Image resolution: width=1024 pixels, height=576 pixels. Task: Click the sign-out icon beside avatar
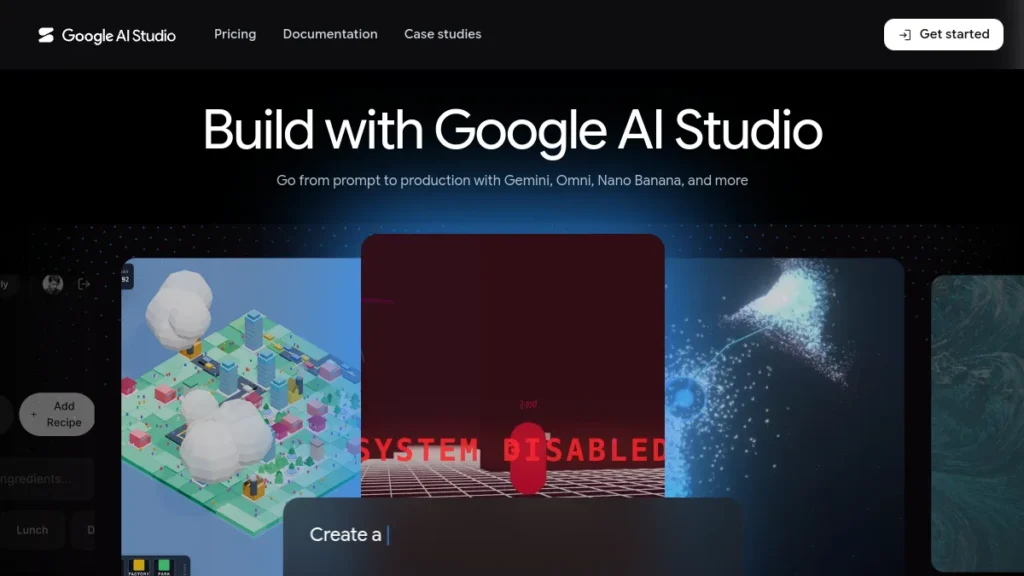pyautogui.click(x=84, y=284)
